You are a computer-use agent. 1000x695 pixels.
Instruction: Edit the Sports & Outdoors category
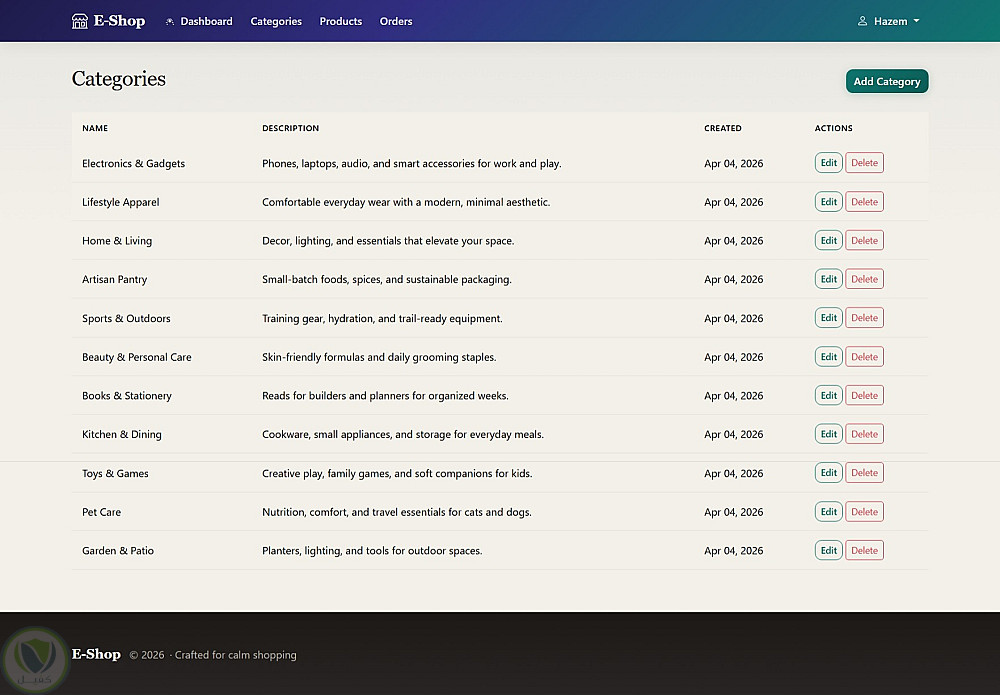[828, 318]
